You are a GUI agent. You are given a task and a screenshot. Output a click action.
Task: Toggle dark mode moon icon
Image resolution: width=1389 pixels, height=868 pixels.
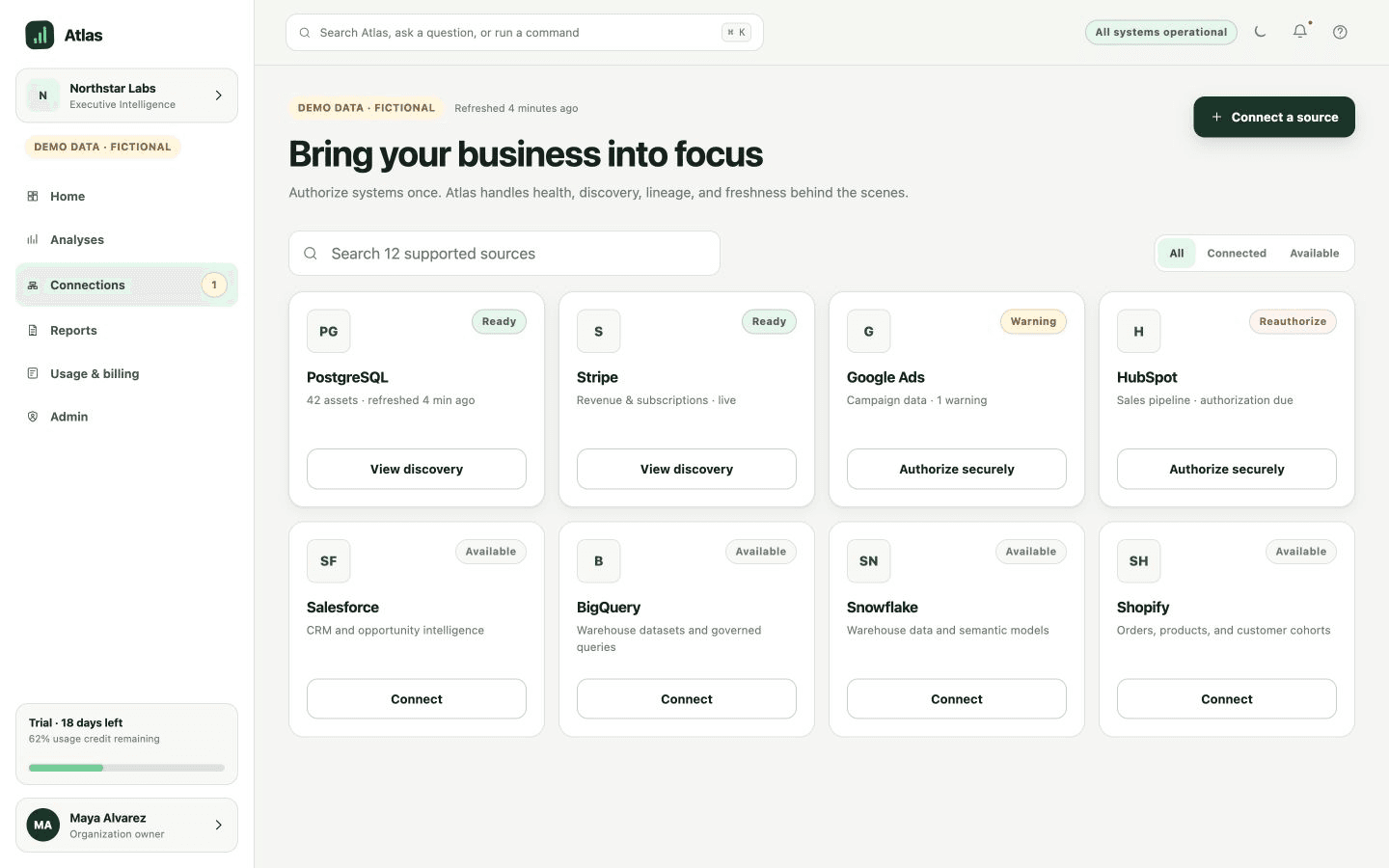click(1260, 32)
